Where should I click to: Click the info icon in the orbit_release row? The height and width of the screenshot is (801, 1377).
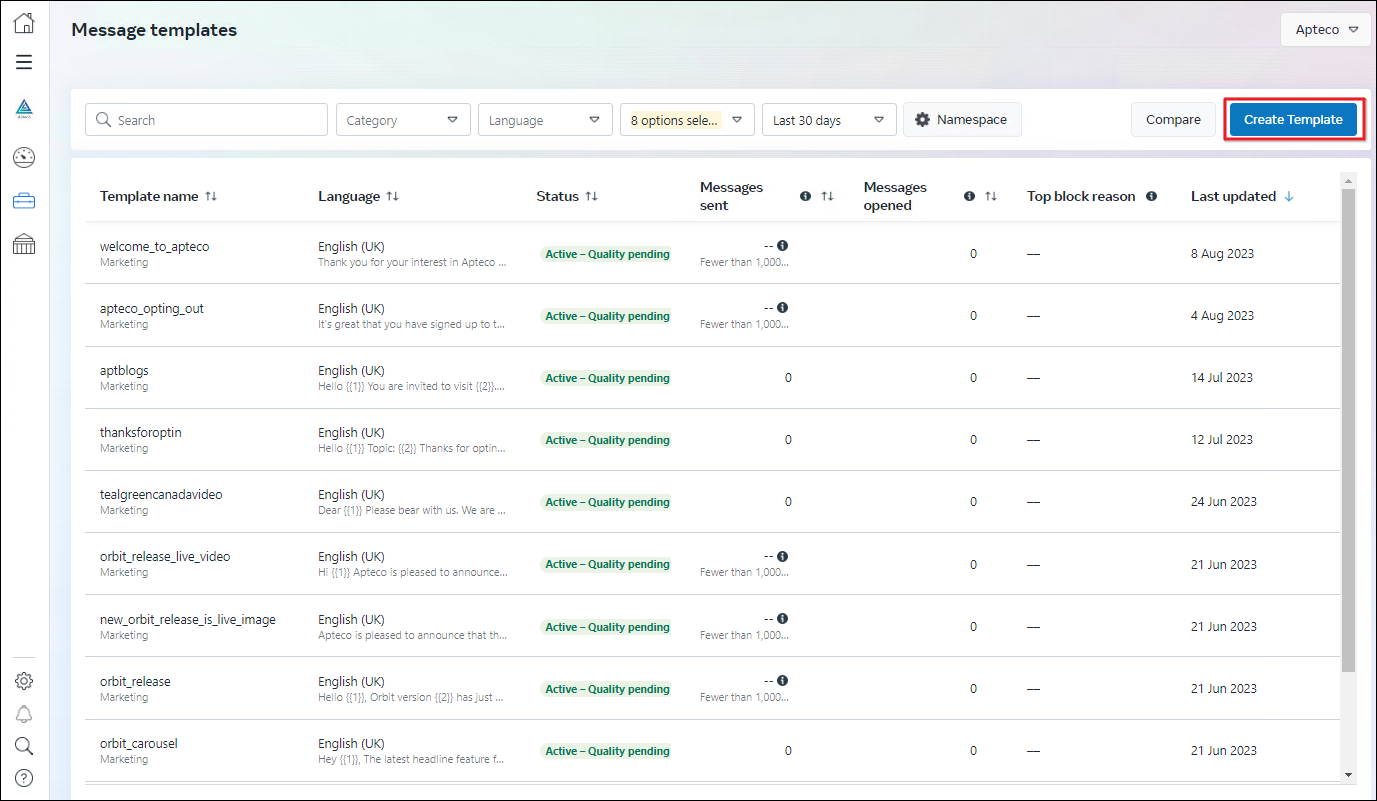click(x=782, y=681)
